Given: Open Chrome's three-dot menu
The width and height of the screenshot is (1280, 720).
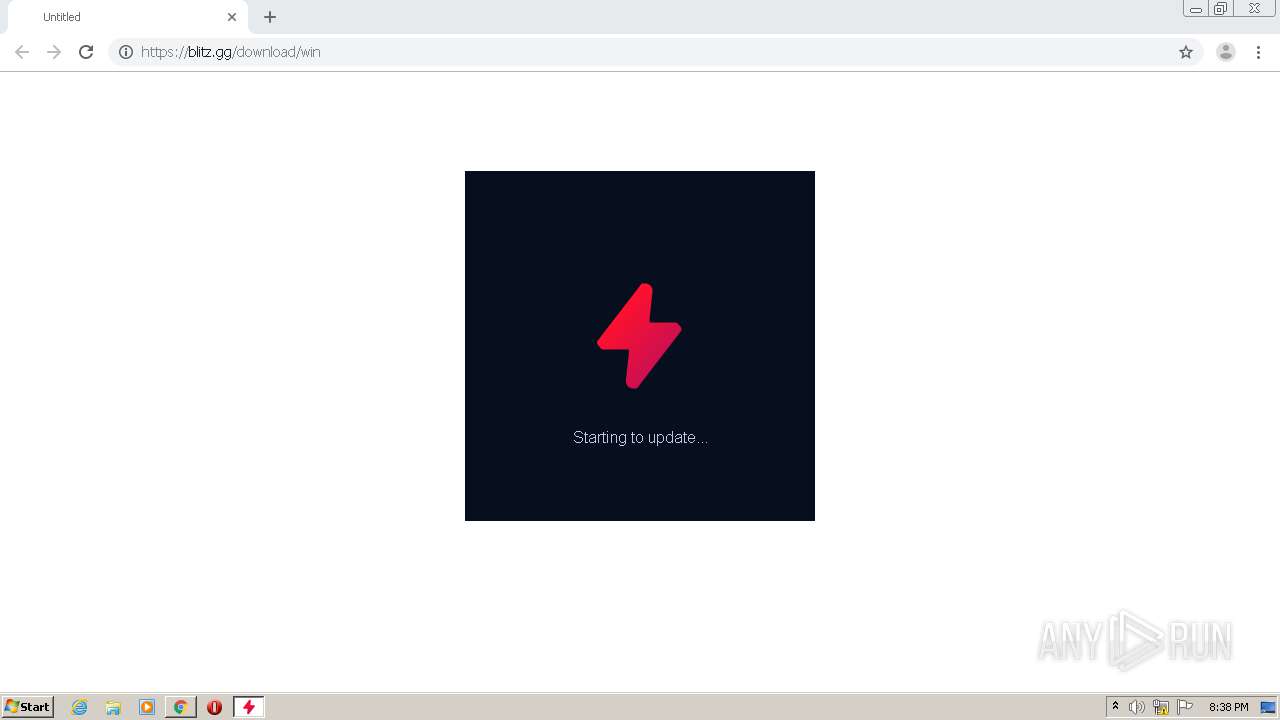Looking at the screenshot, I should pyautogui.click(x=1258, y=52).
